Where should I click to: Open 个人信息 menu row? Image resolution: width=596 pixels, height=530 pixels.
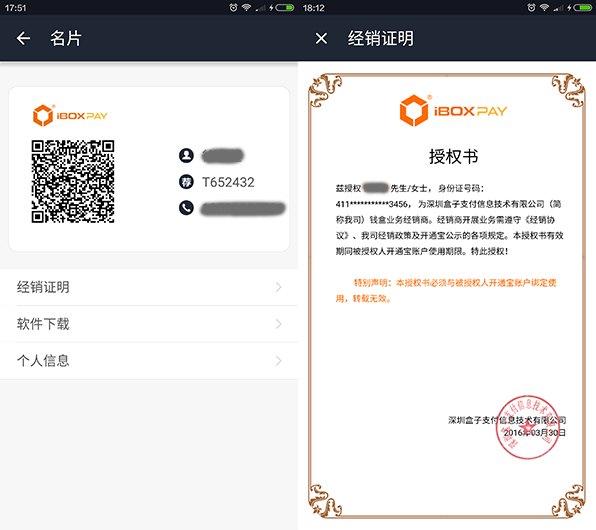pyautogui.click(x=149, y=360)
